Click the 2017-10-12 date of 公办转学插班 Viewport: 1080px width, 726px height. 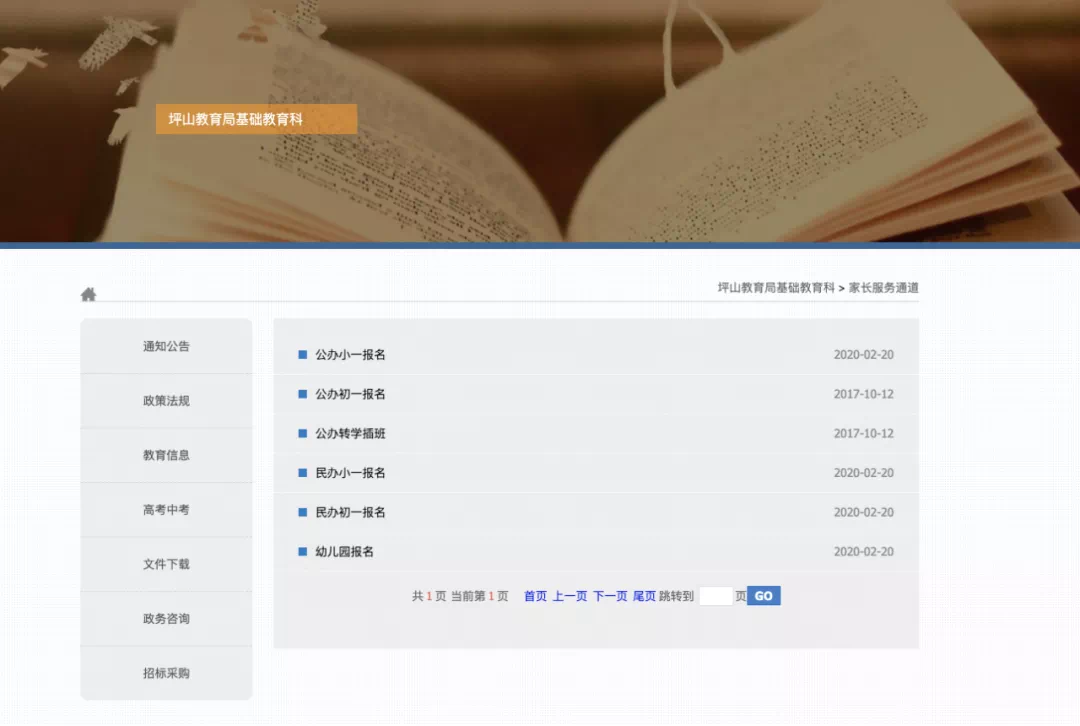863,433
